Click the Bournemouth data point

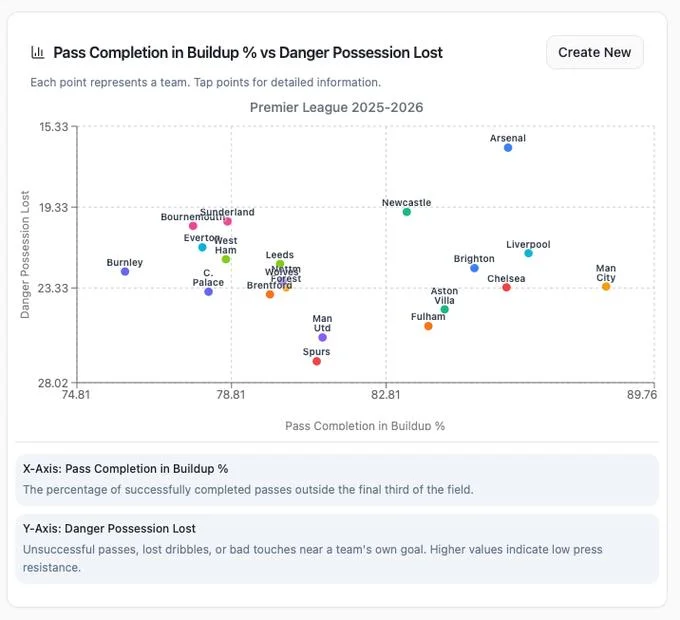coord(193,226)
